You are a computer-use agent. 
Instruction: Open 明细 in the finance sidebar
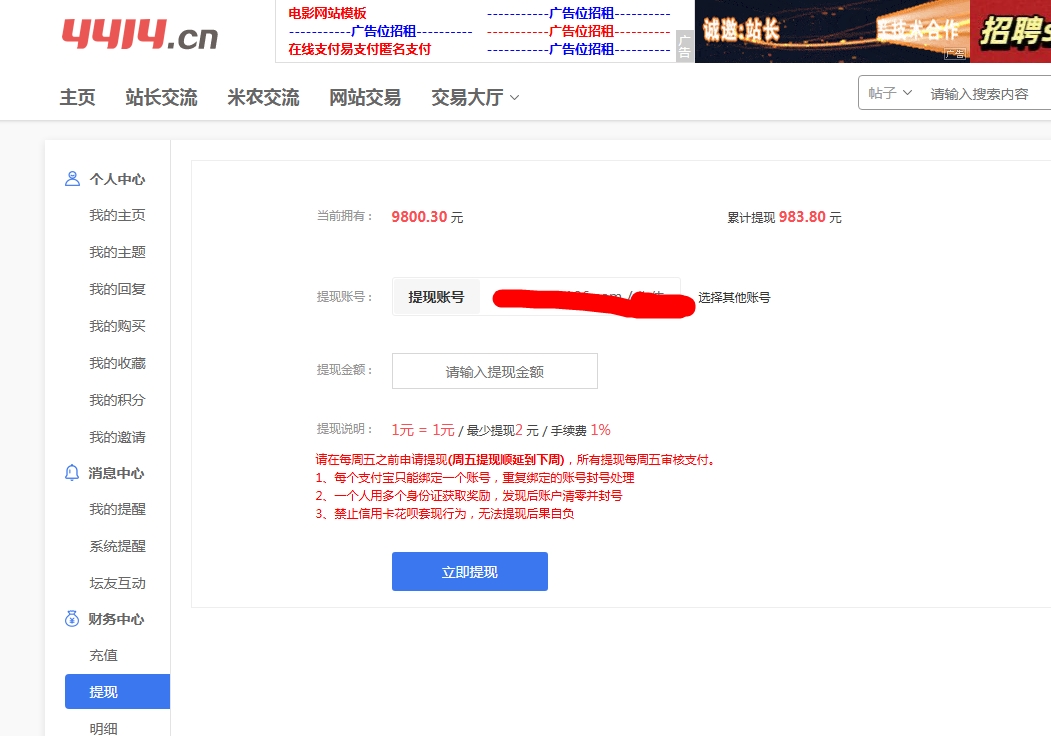coord(103,728)
